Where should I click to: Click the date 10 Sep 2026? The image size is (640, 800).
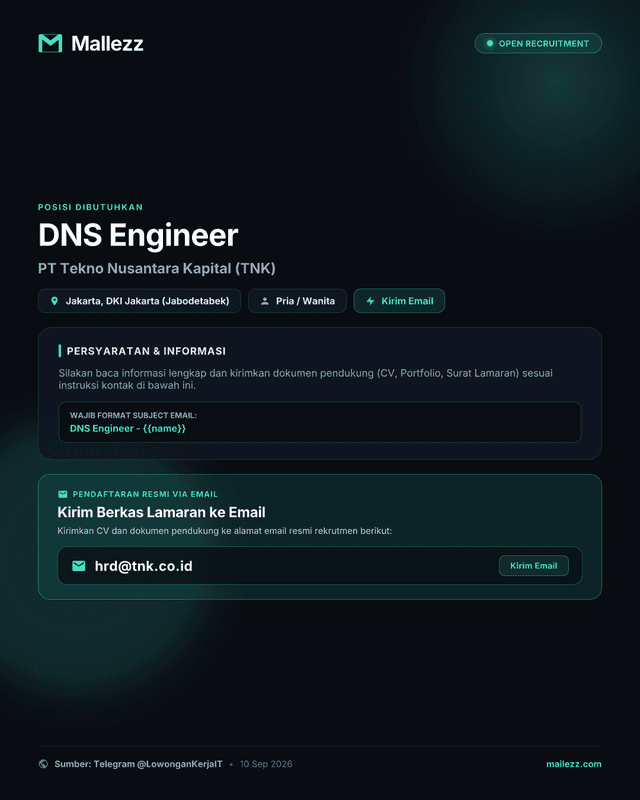pos(266,764)
